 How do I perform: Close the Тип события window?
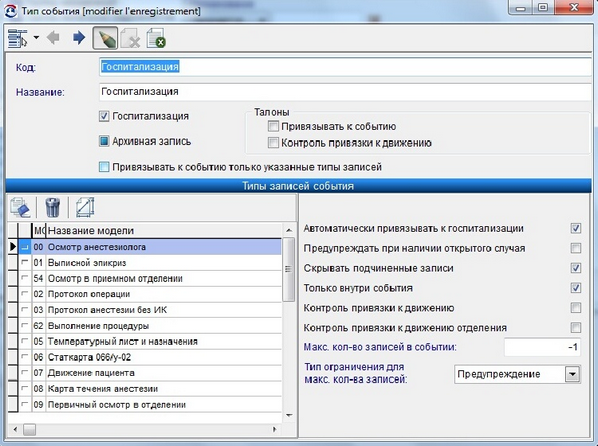tap(574, 8)
